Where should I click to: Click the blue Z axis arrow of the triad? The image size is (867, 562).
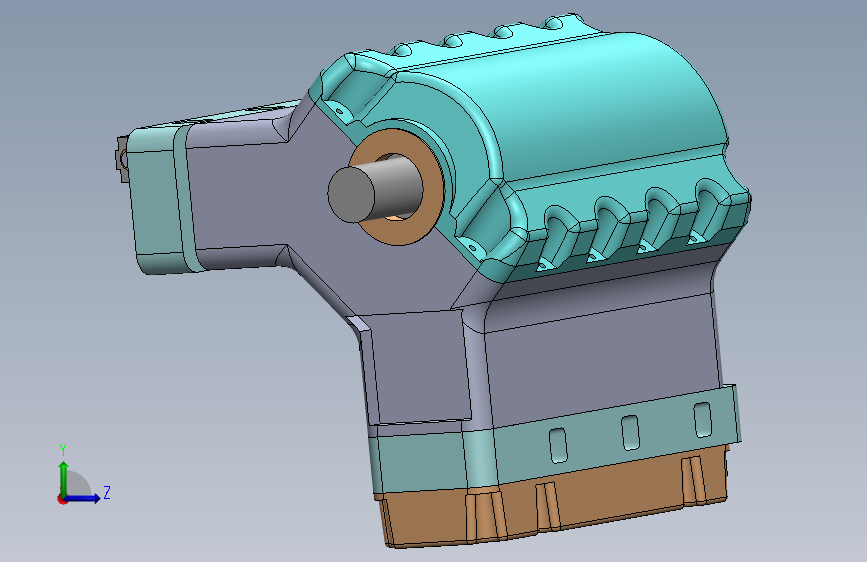point(84,498)
